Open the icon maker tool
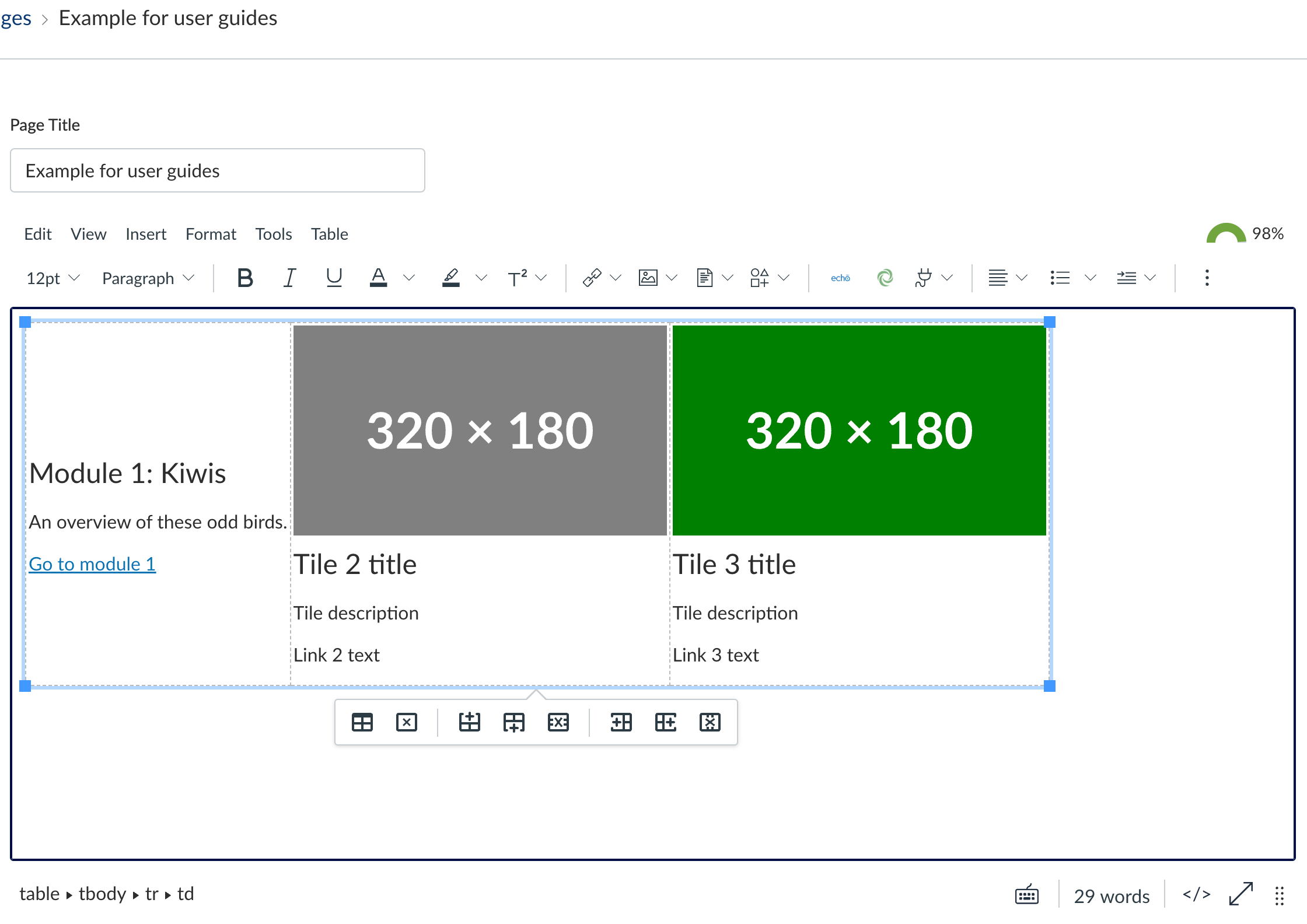 pos(760,278)
